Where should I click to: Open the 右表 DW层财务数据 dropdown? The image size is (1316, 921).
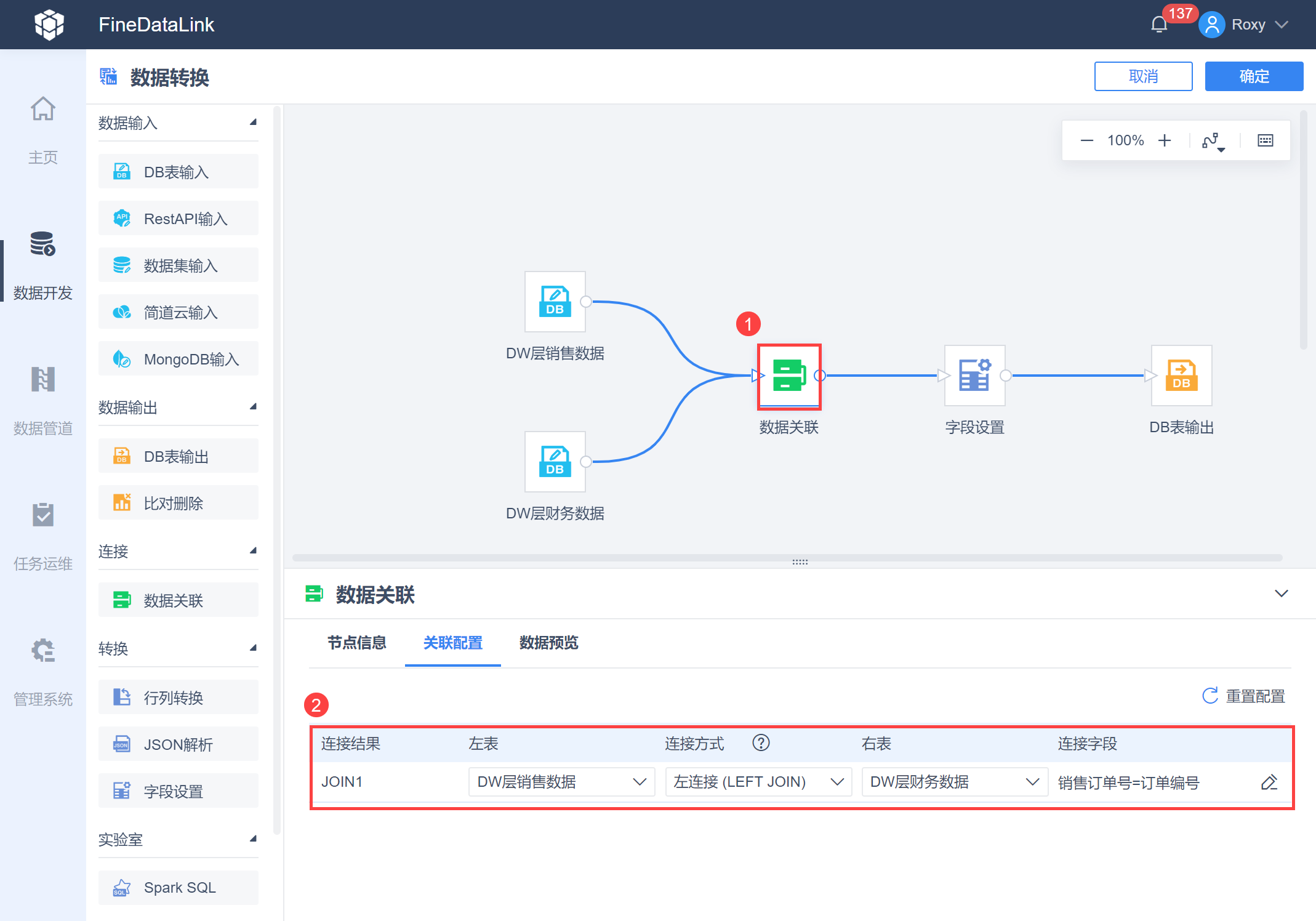(955, 782)
